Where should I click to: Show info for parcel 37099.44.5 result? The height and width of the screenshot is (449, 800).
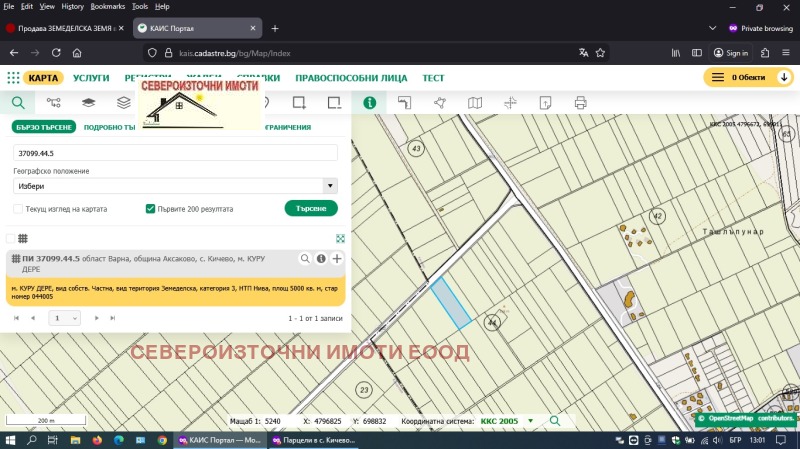pos(321,259)
